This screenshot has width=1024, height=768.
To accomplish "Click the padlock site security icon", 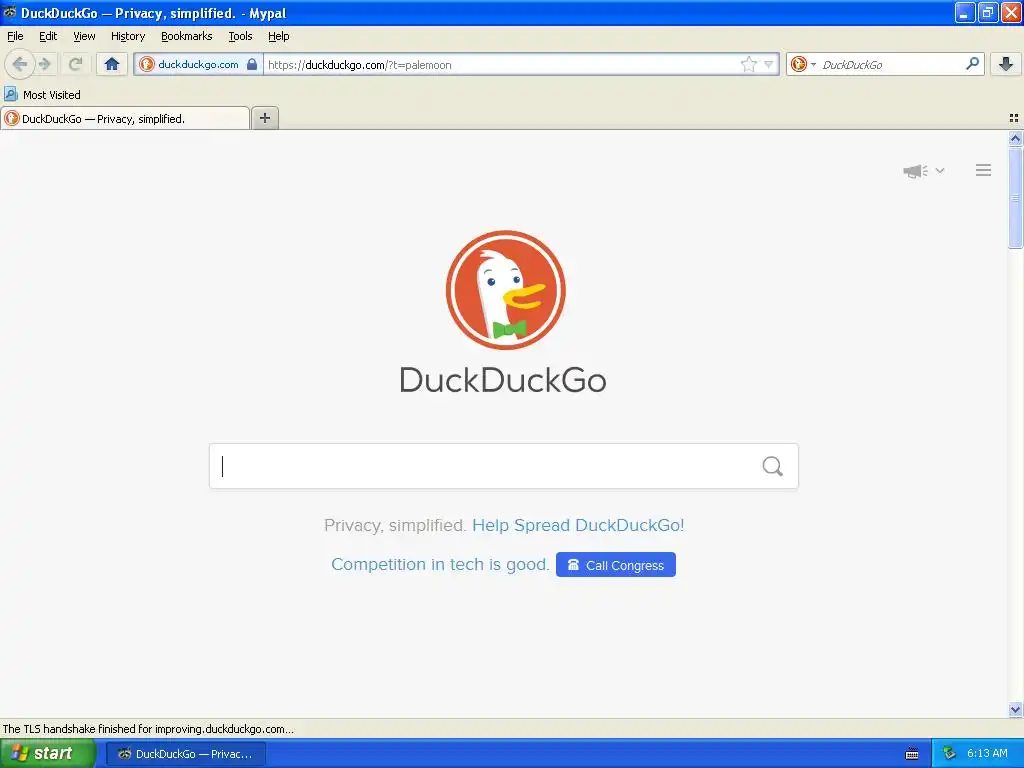I will coord(252,64).
